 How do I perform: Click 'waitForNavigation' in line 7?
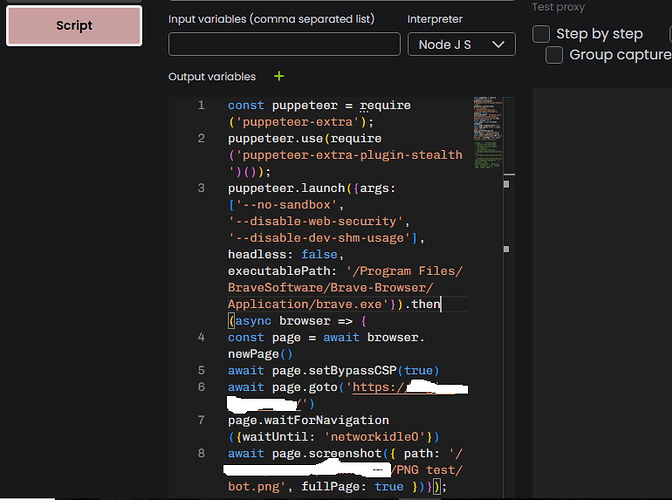[327, 420]
